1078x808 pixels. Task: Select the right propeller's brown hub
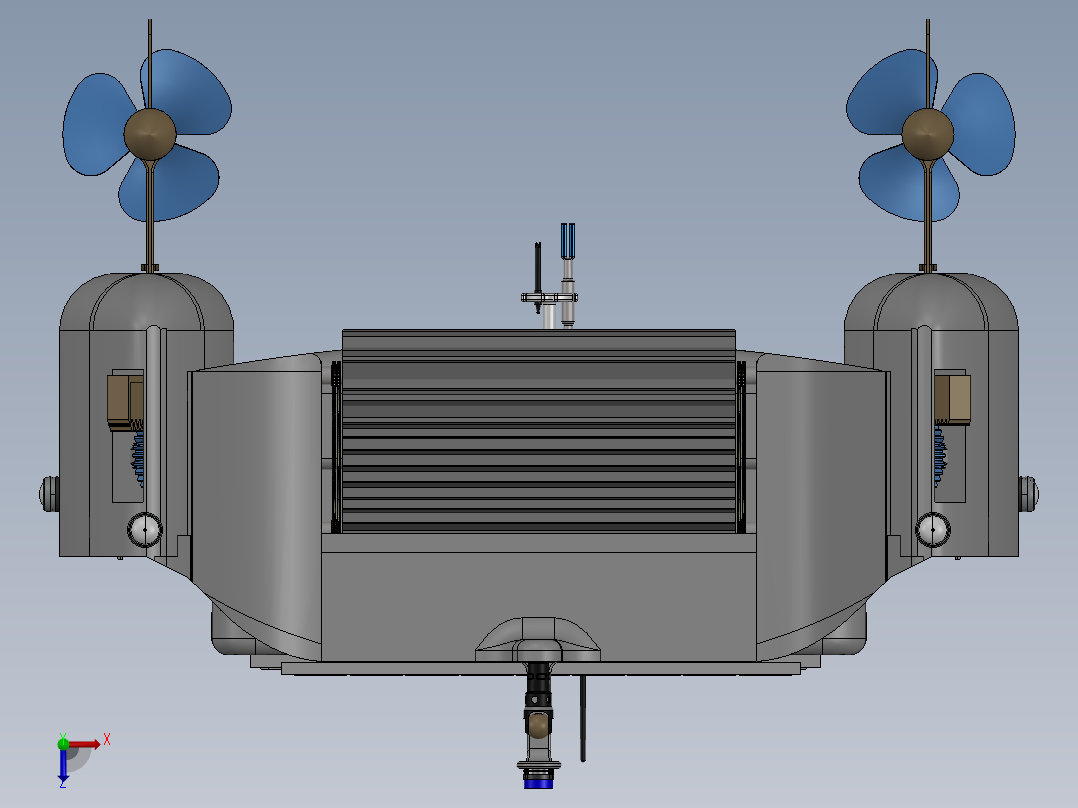pos(927,134)
